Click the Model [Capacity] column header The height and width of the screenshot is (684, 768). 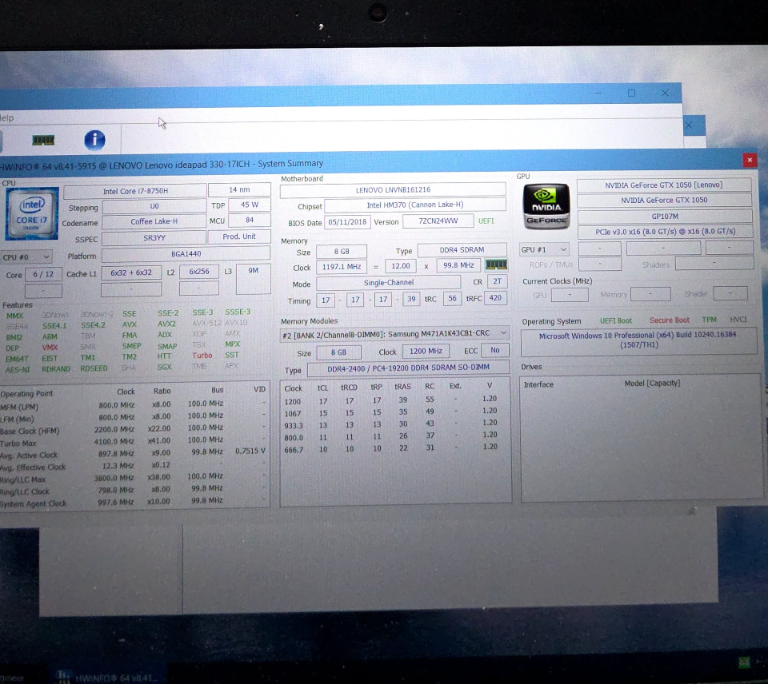652,383
